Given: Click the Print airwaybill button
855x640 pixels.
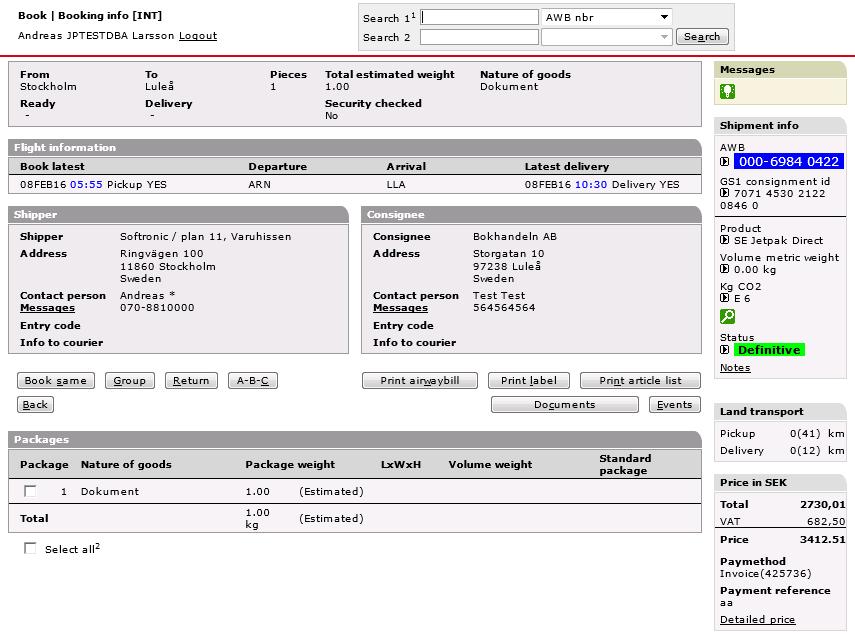Looking at the screenshot, I should [420, 381].
